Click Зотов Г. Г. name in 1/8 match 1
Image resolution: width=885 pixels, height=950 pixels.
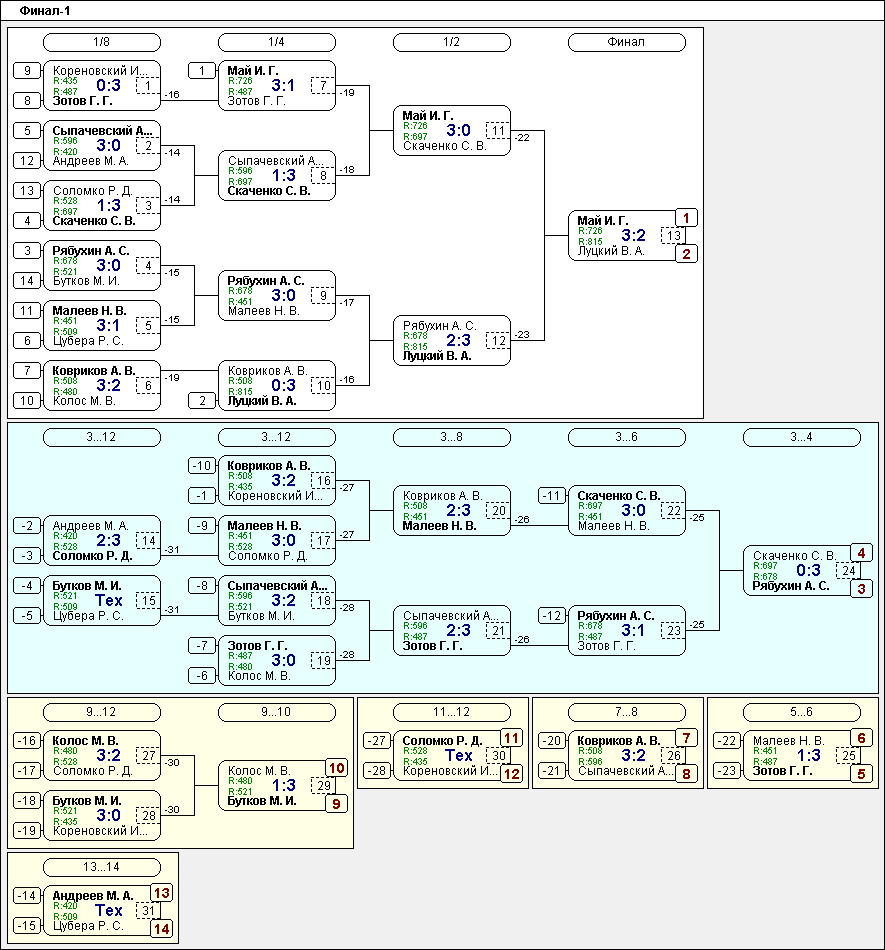(x=82, y=101)
